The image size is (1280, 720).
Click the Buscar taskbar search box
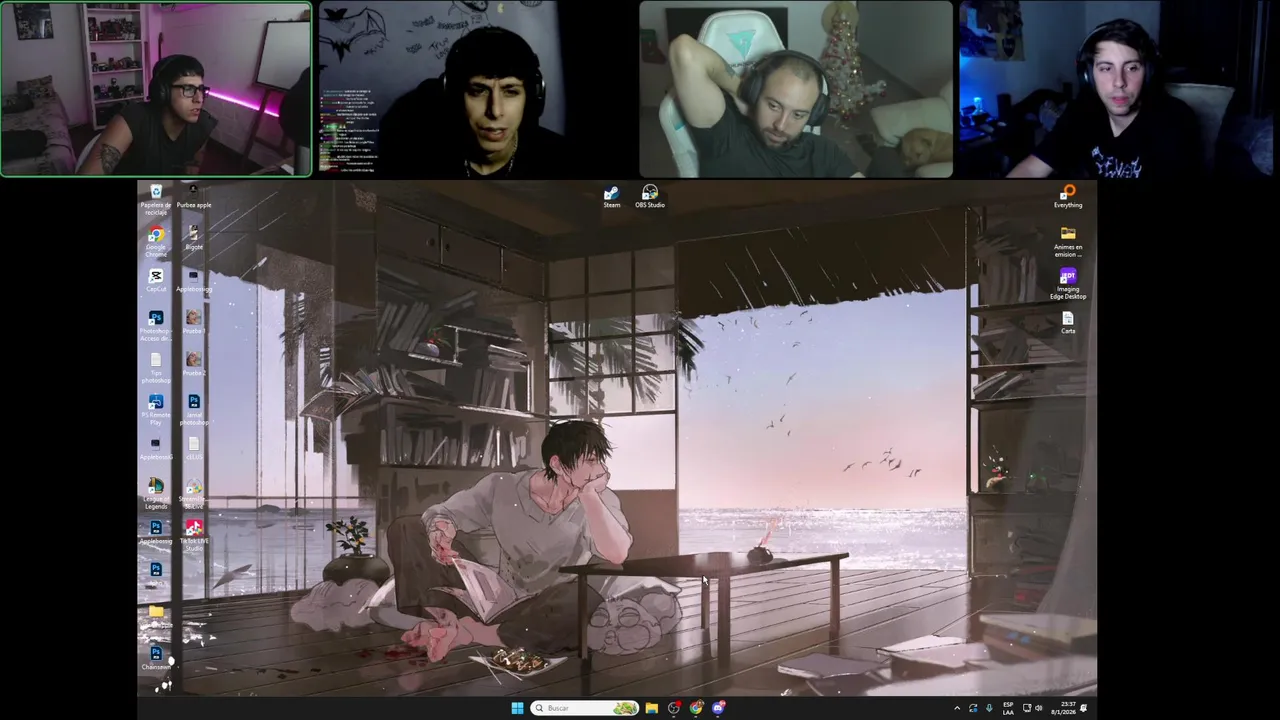point(585,708)
